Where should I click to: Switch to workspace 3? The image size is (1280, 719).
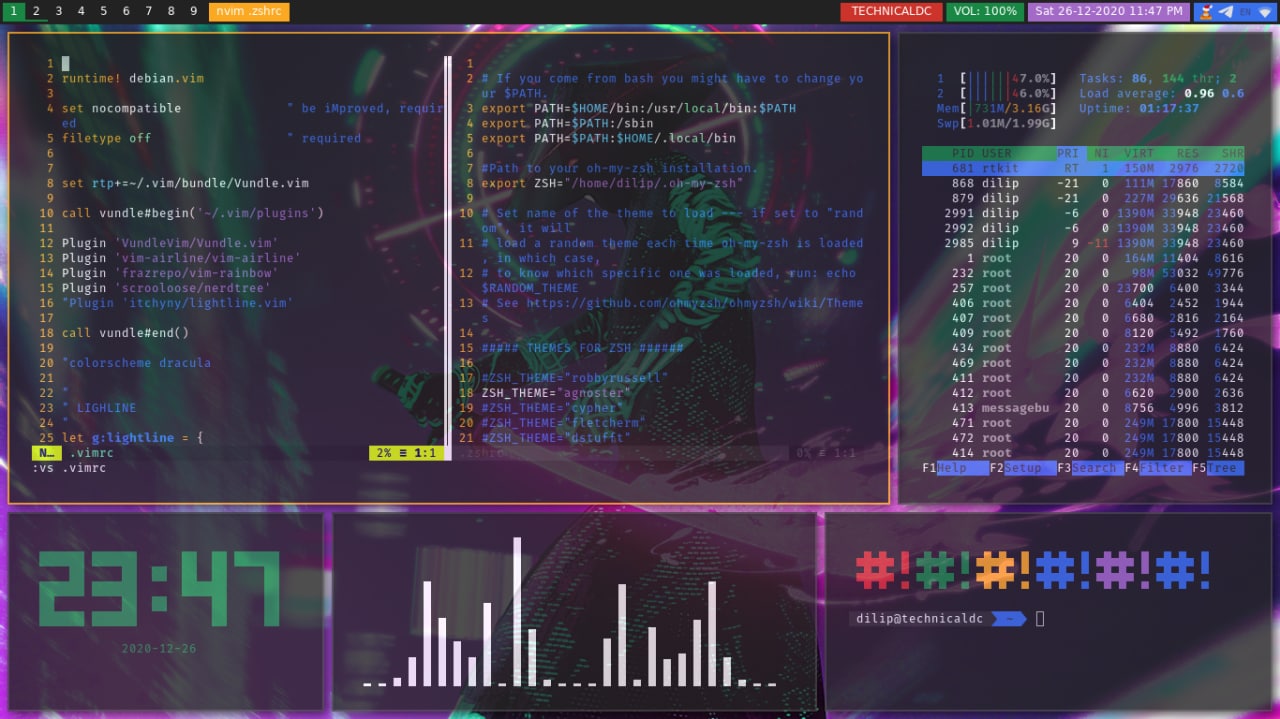[59, 12]
